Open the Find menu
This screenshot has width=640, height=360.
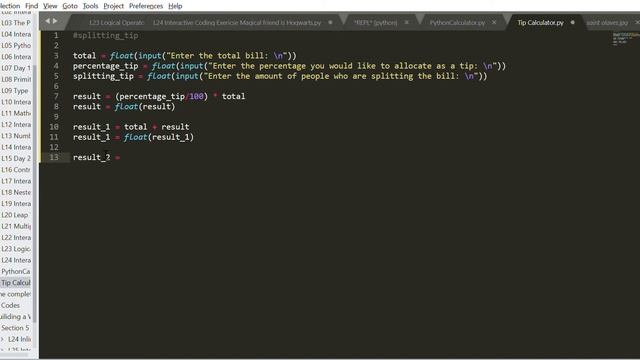31,6
